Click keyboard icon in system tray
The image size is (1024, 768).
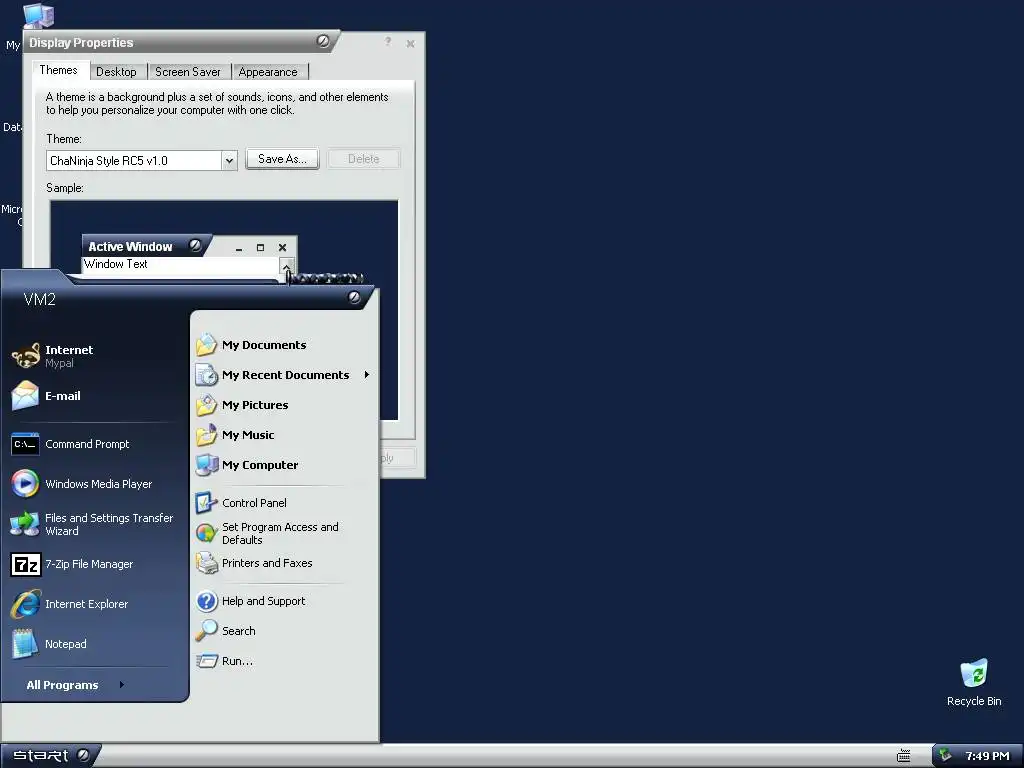[904, 756]
